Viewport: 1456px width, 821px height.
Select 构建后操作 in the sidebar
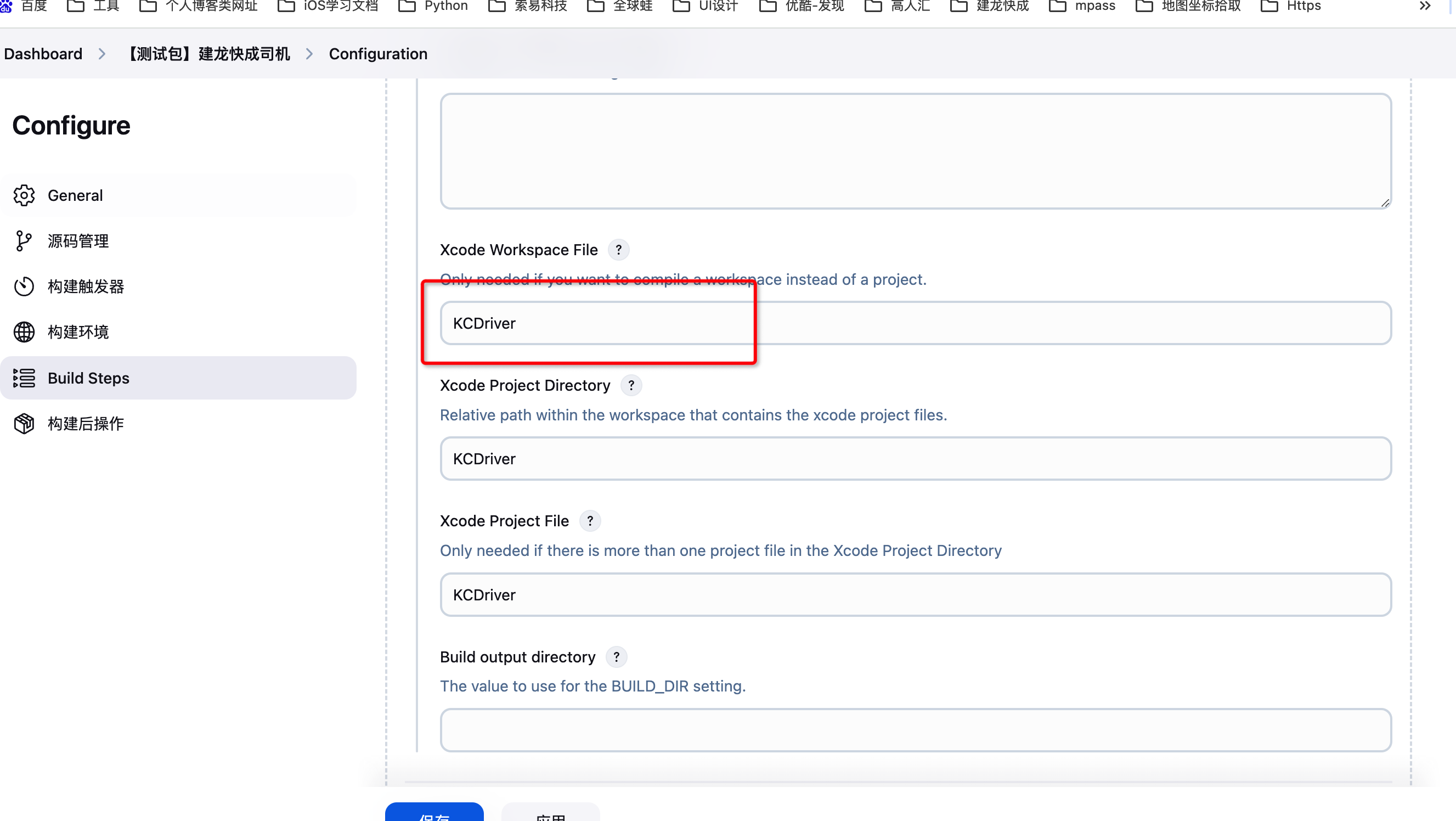[179, 424]
